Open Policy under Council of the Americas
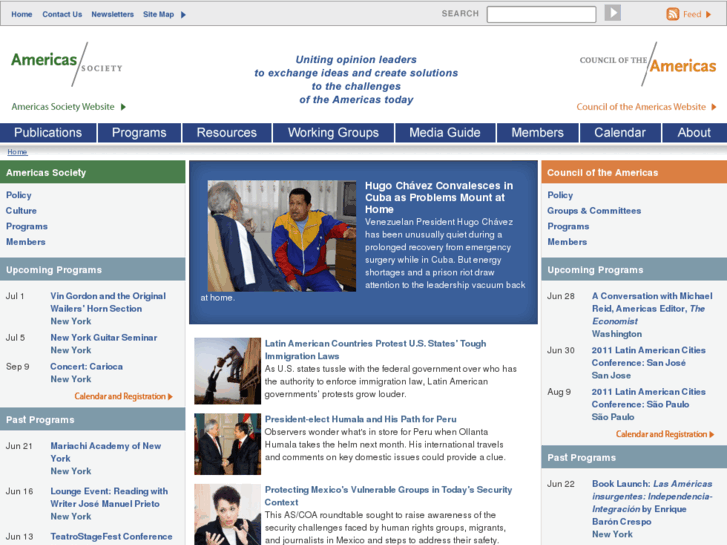The height and width of the screenshot is (545, 727). pos(560,195)
